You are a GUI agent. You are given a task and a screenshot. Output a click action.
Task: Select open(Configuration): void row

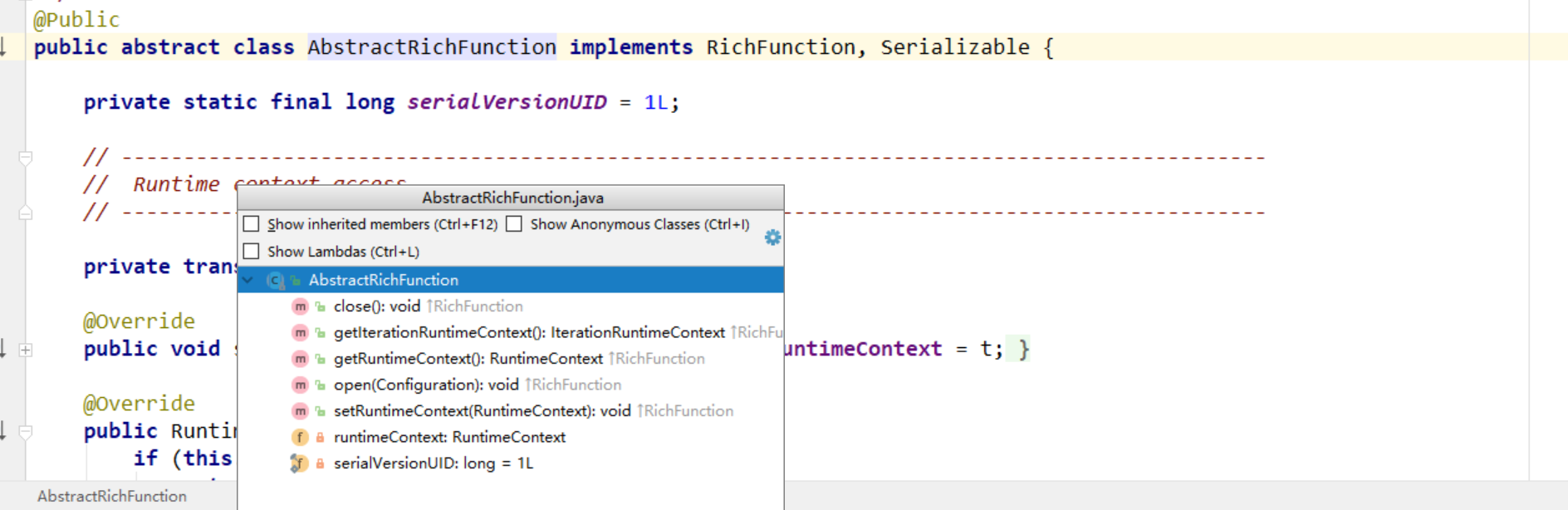click(x=510, y=385)
